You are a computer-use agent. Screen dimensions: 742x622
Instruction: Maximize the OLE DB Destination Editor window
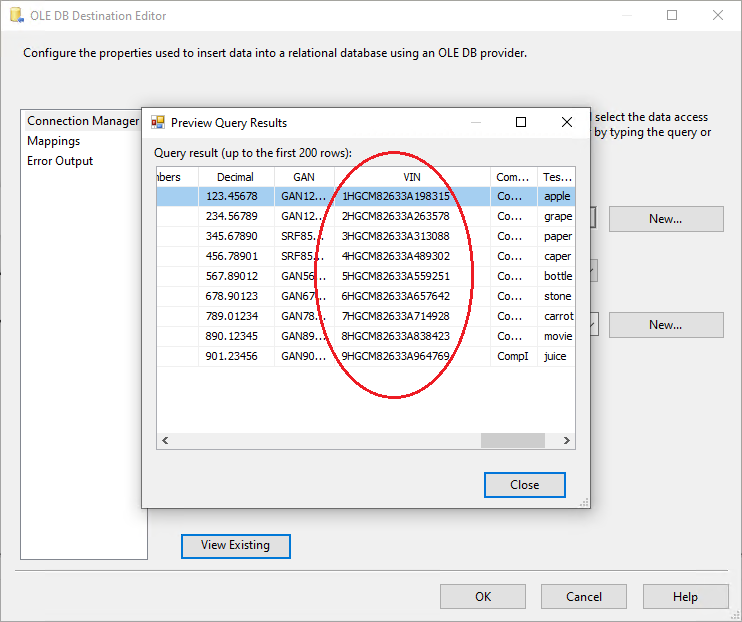tap(672, 16)
